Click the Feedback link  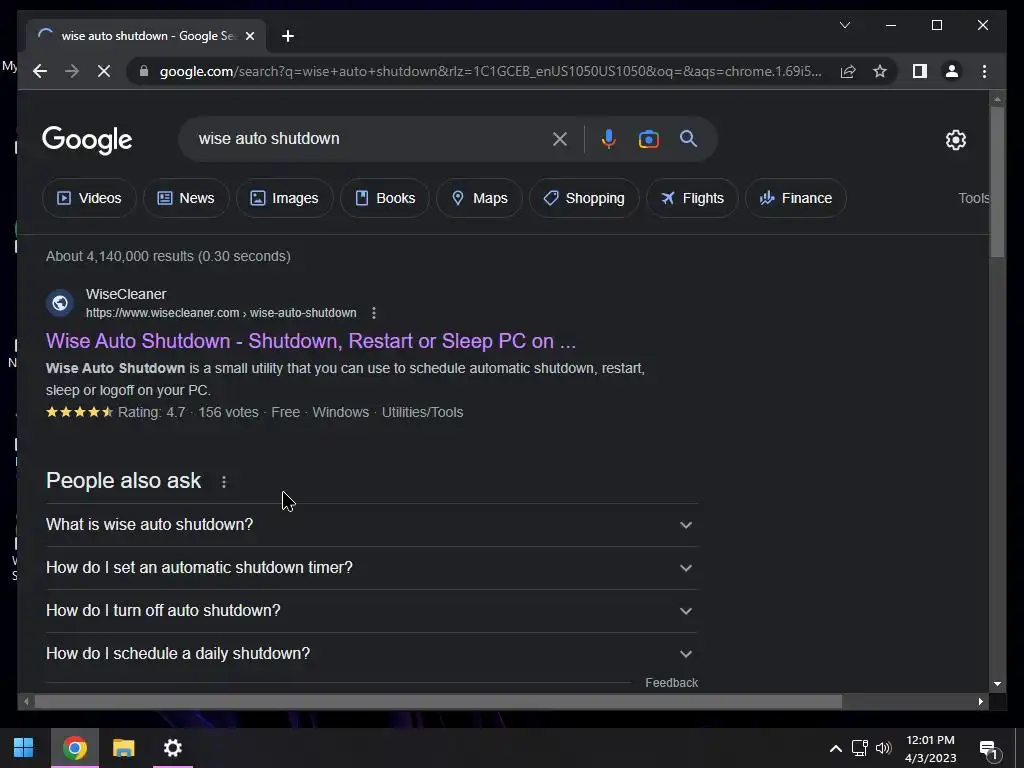coord(671,682)
